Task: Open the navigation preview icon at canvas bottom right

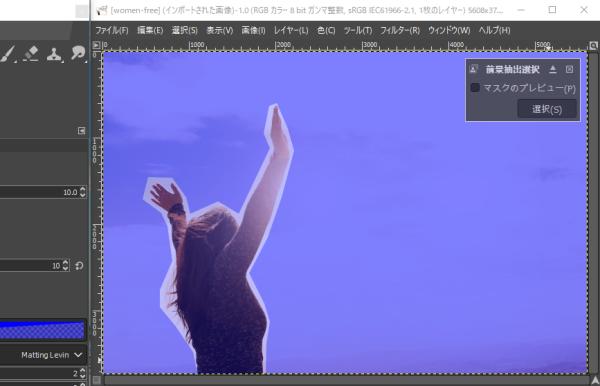Action: click(x=595, y=380)
